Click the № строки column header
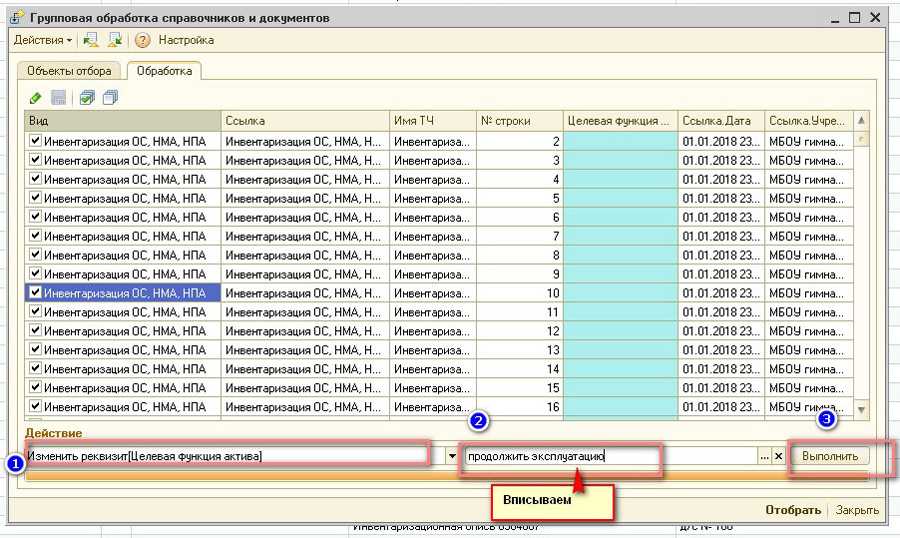The height and width of the screenshot is (538, 900). (x=519, y=121)
